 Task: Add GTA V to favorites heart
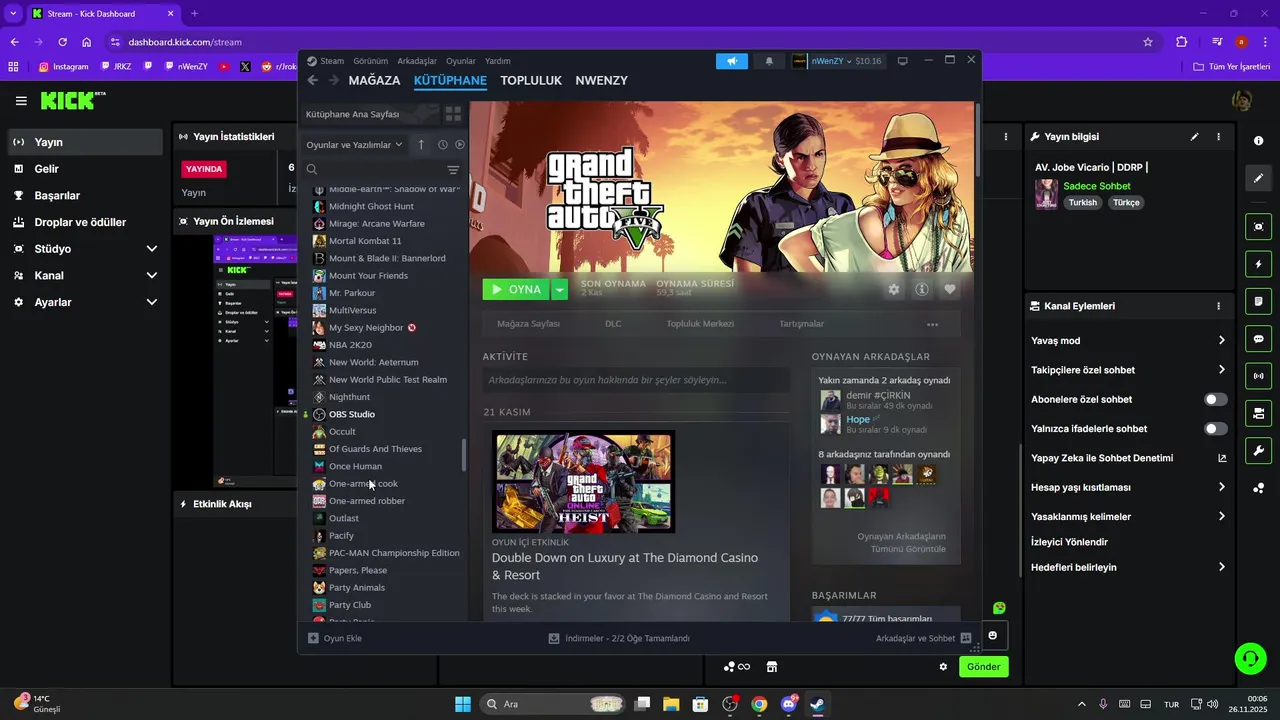pyautogui.click(x=950, y=290)
